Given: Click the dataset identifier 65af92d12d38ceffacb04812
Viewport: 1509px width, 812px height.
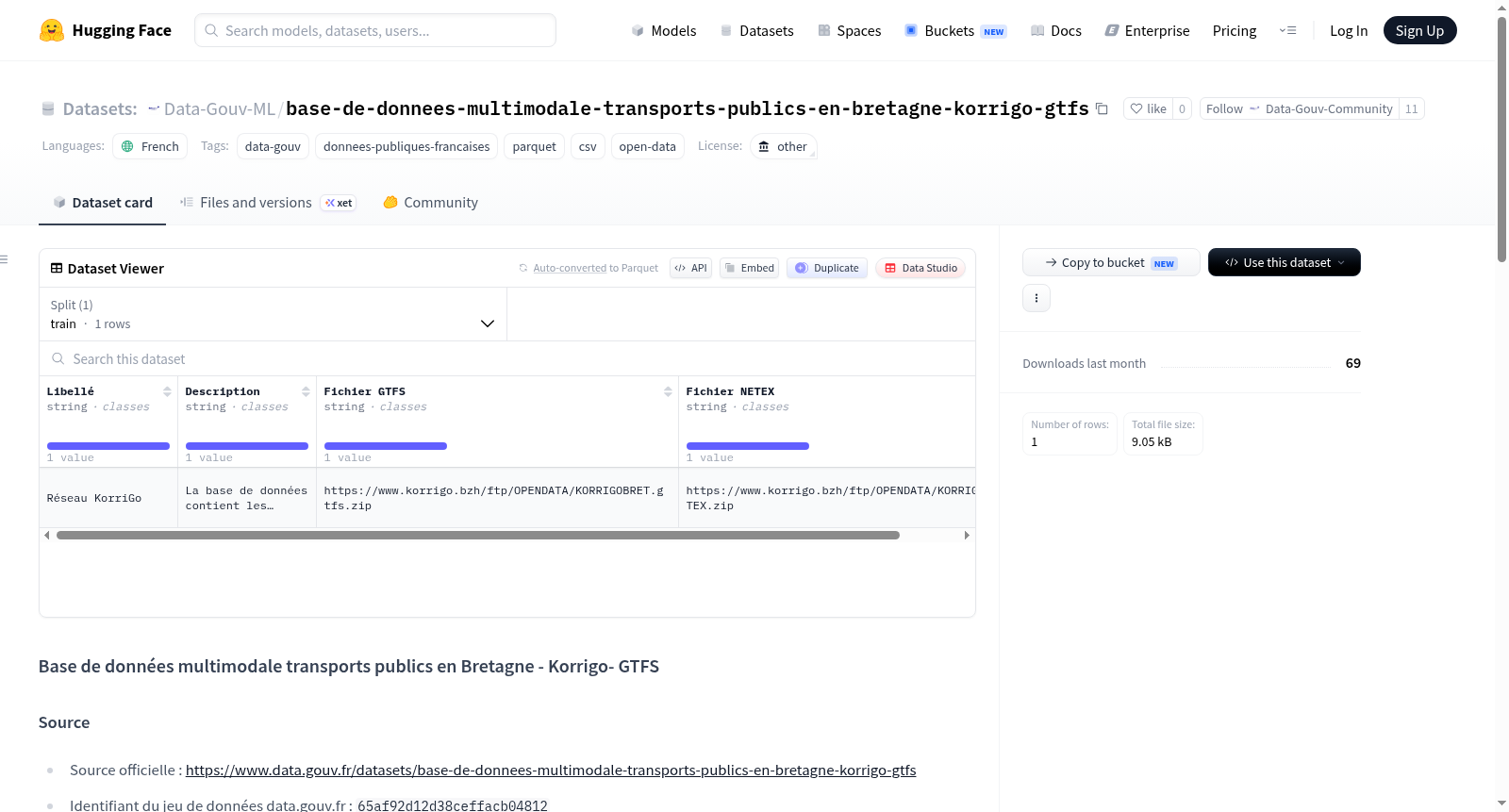Looking at the screenshot, I should pyautogui.click(x=453, y=805).
